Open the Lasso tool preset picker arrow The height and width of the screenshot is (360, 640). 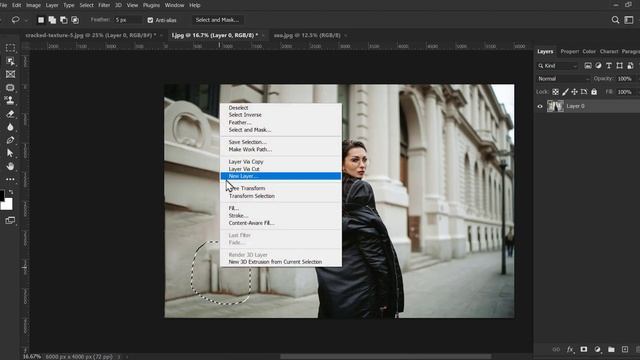(27, 20)
